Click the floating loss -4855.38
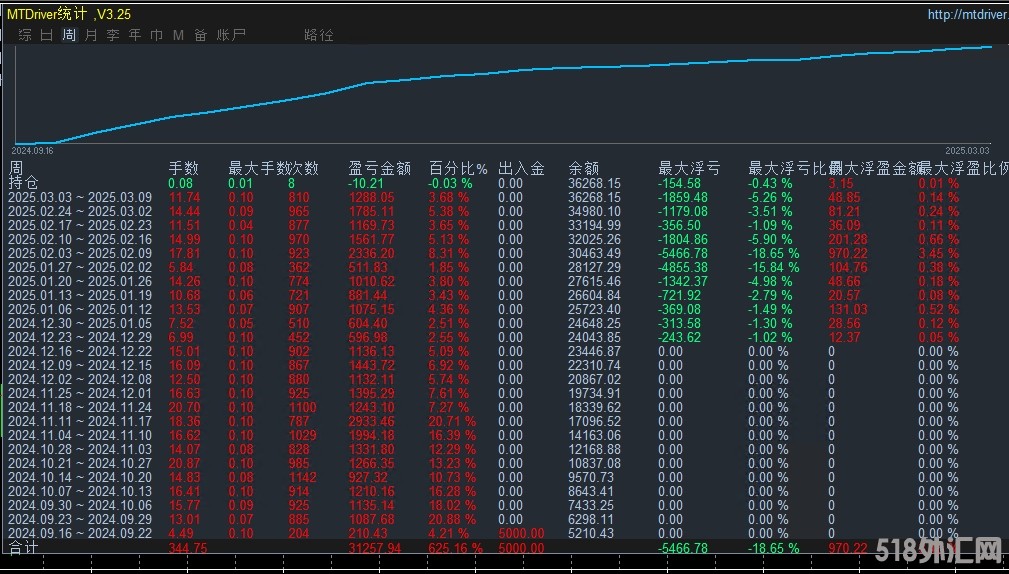 click(x=683, y=267)
